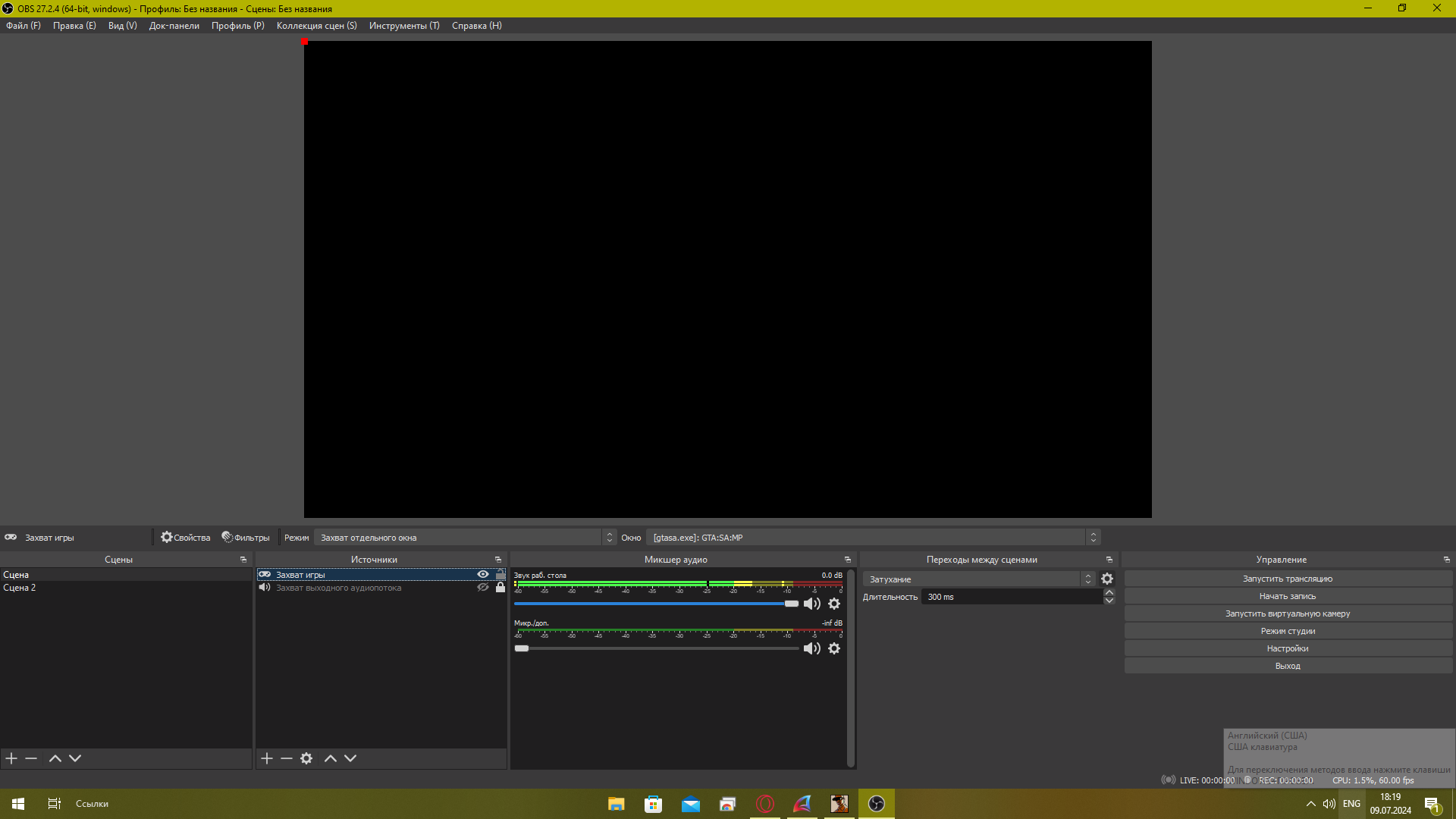
Task: Open Правка (E) menu
Action: [74, 26]
